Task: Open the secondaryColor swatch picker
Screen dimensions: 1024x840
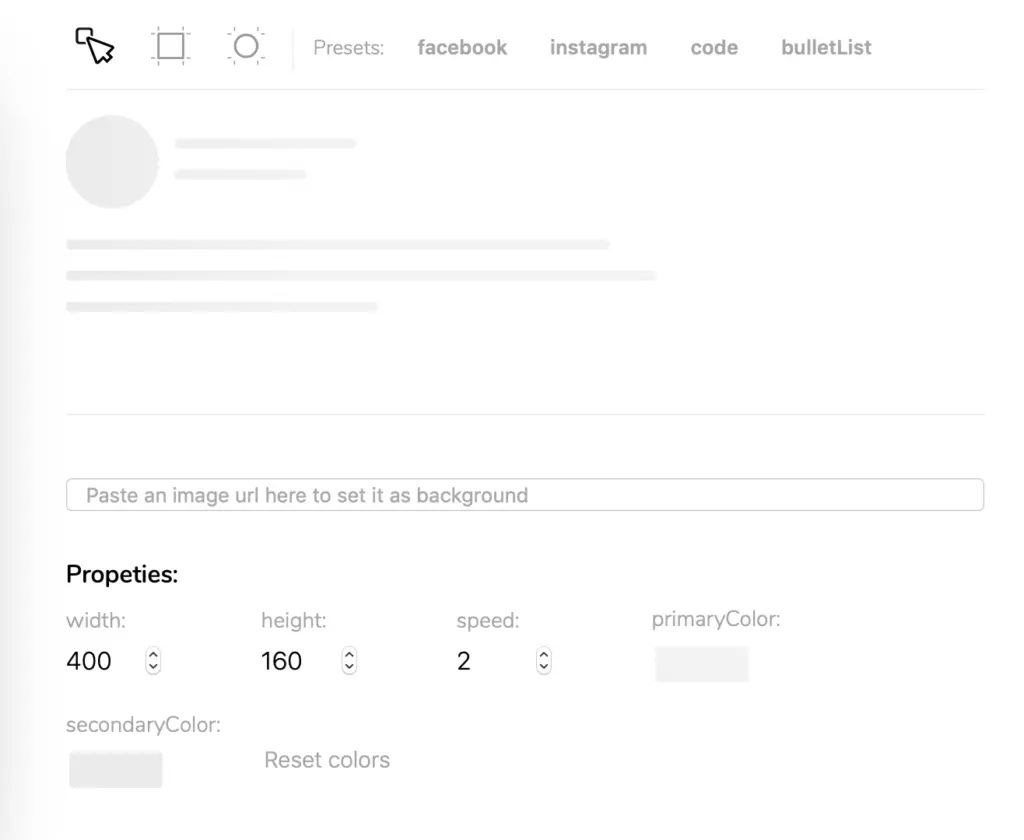Action: (115, 769)
